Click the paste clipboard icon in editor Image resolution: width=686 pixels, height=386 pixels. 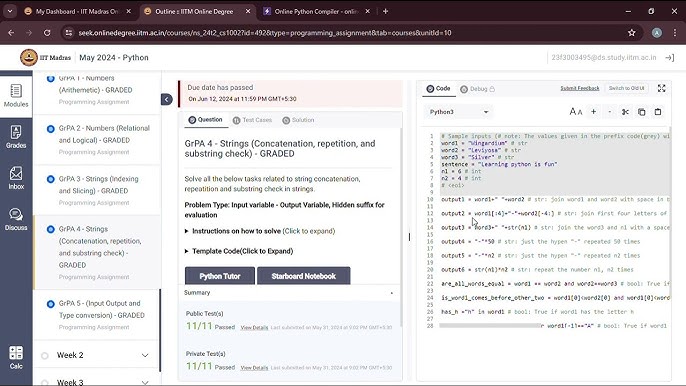coord(658,112)
